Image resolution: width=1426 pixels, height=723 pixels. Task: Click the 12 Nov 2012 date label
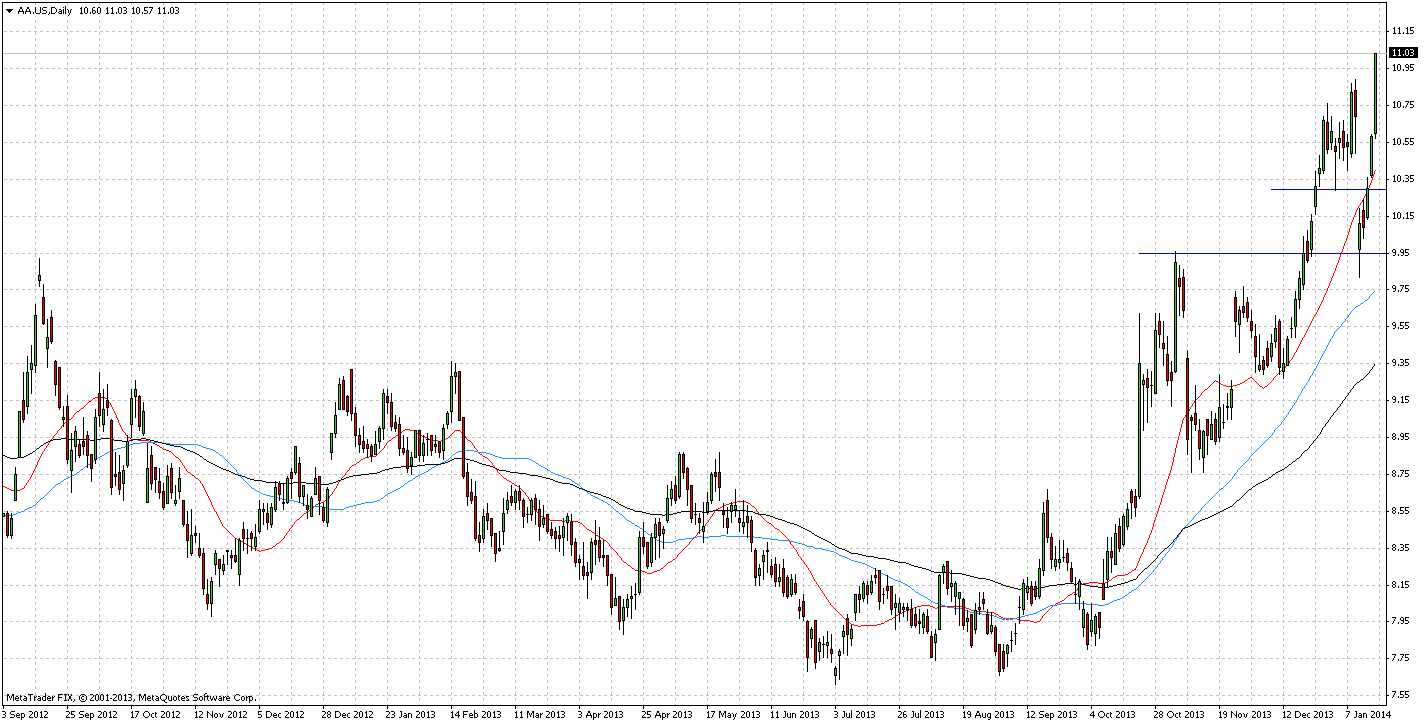[x=220, y=715]
